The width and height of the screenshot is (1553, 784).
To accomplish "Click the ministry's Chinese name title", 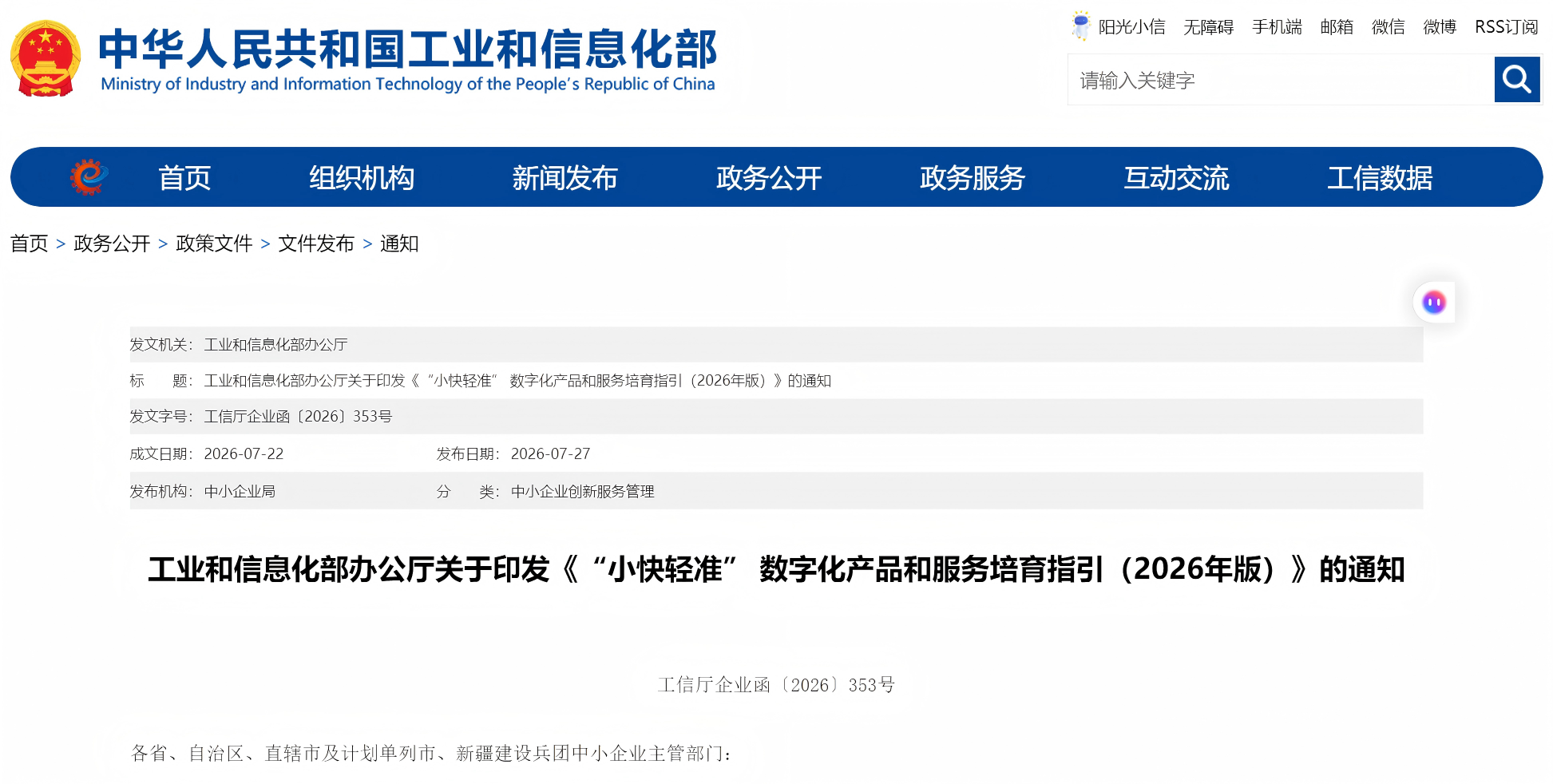I will 407,49.
